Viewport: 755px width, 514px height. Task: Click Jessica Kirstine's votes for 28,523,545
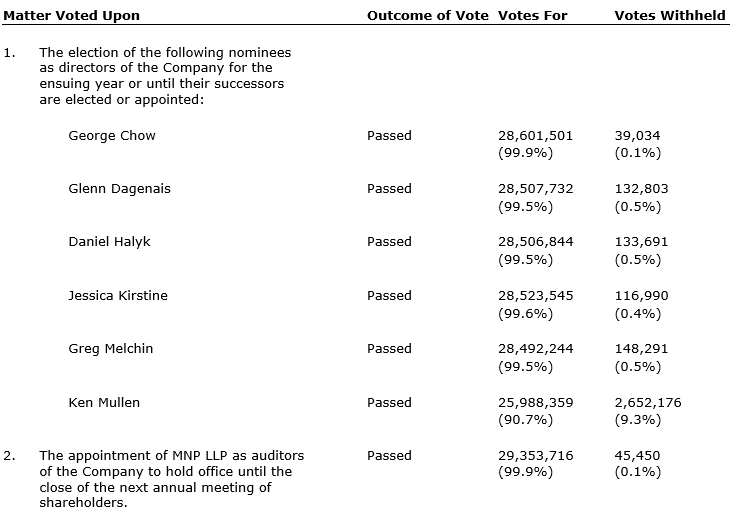pyautogui.click(x=535, y=295)
